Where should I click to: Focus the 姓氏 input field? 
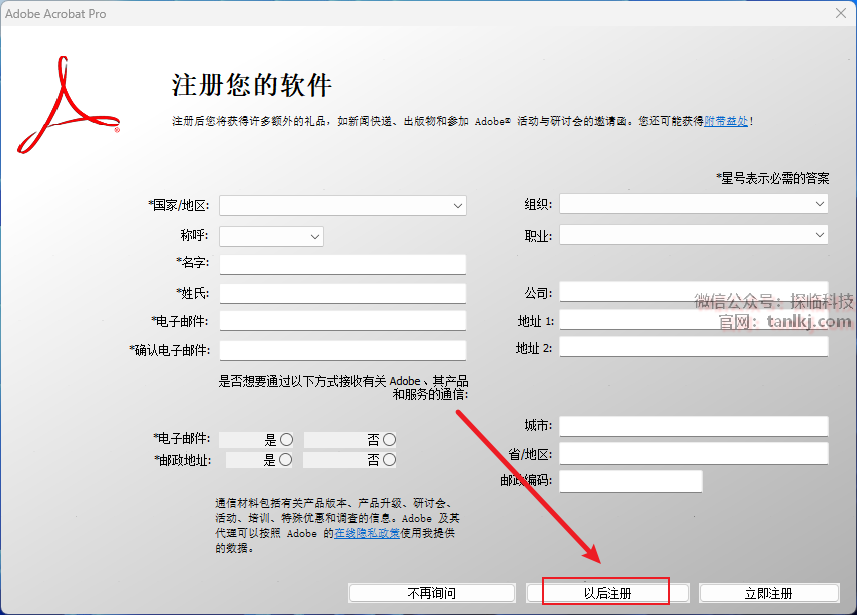point(343,293)
